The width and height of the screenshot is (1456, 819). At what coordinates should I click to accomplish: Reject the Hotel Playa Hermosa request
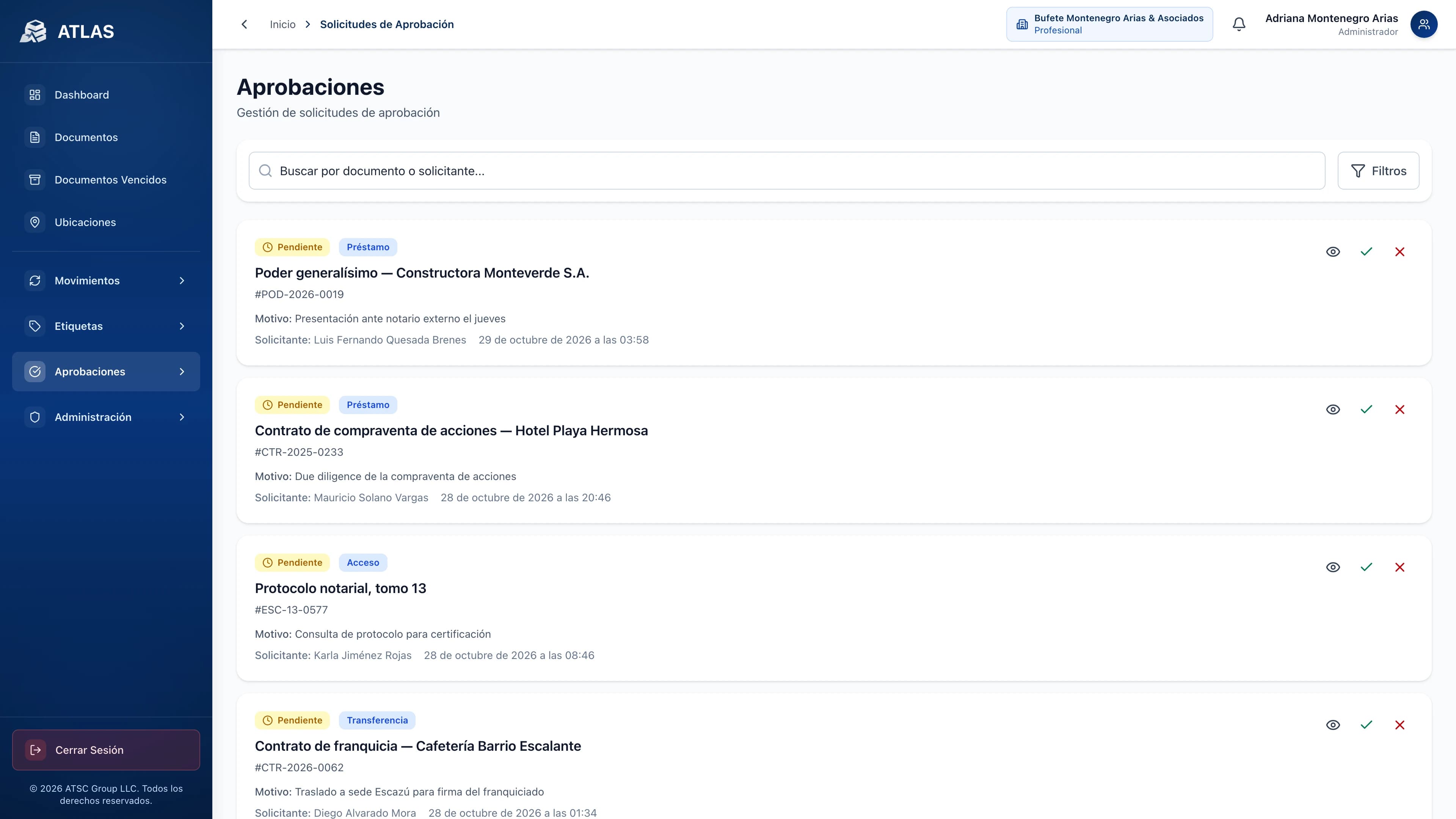click(x=1400, y=410)
